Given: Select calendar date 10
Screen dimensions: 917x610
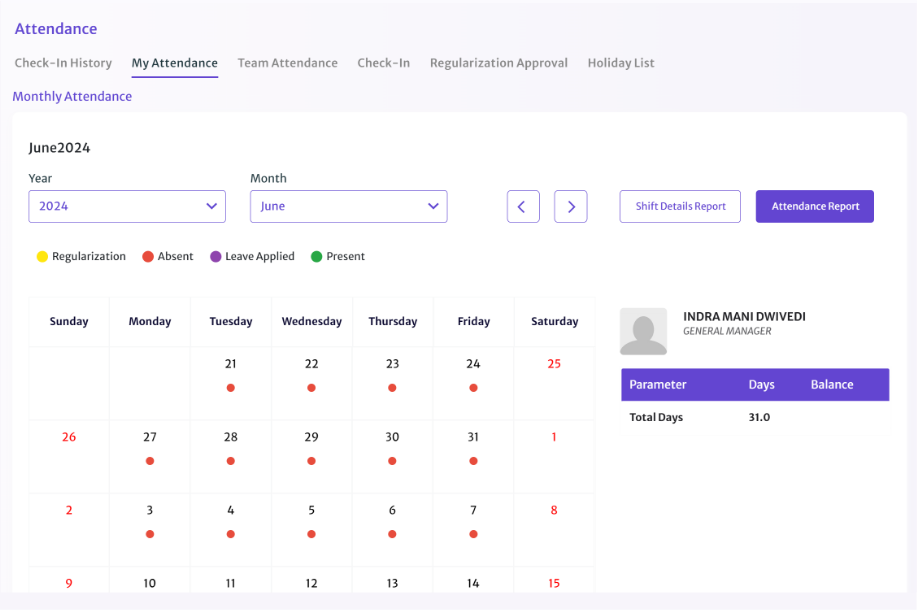Looking at the screenshot, I should click(x=150, y=583).
